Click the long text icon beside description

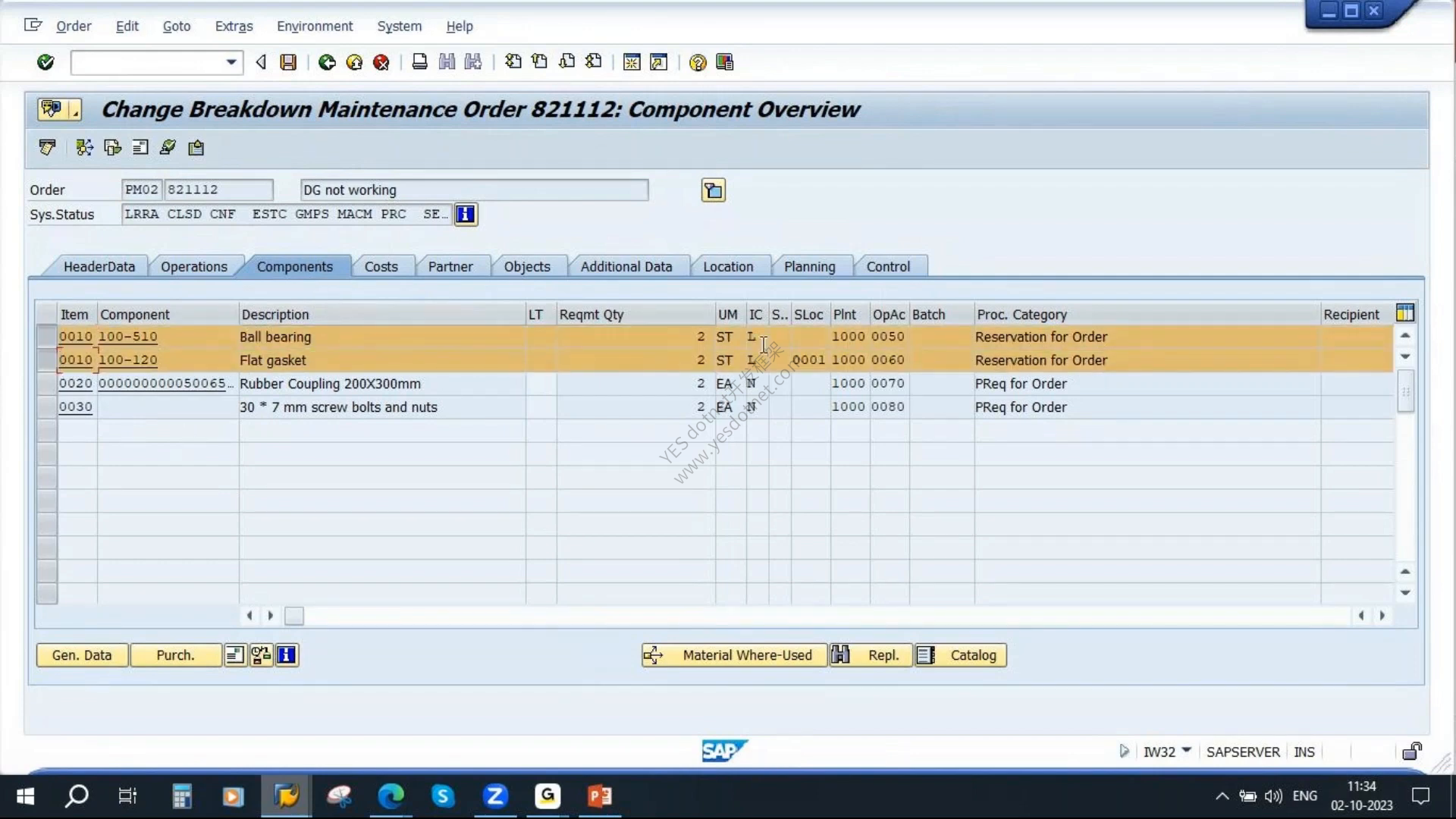click(714, 190)
